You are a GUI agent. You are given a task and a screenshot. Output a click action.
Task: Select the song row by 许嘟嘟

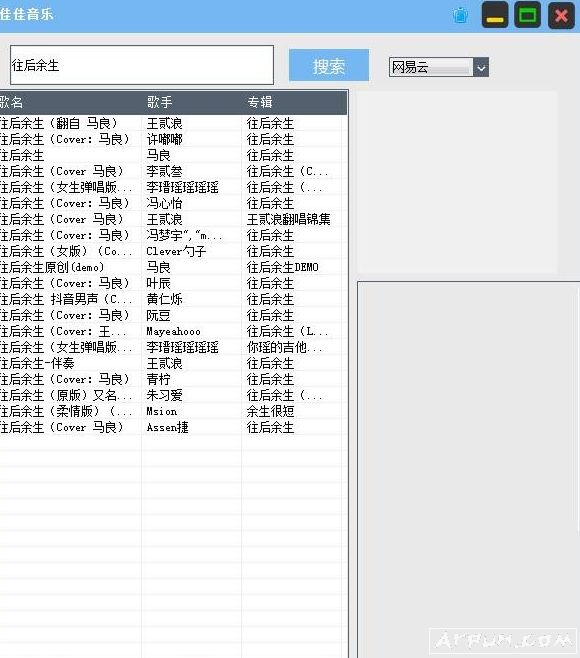[x=171, y=139]
